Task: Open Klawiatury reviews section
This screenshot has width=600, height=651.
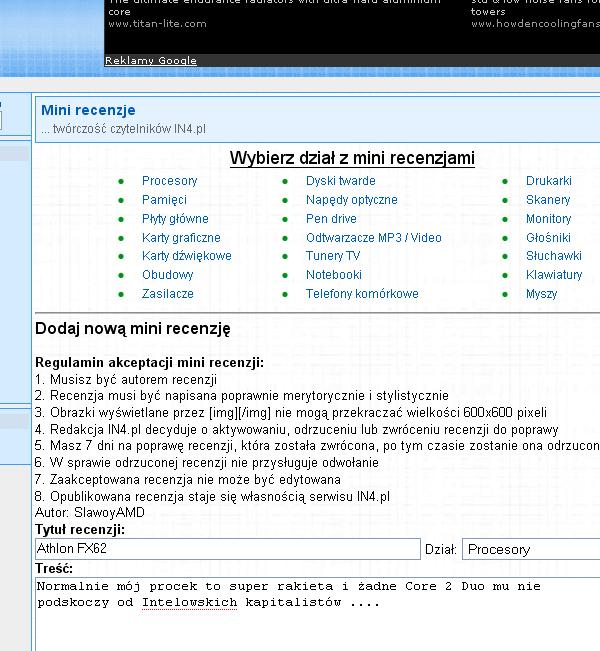Action: (554, 275)
